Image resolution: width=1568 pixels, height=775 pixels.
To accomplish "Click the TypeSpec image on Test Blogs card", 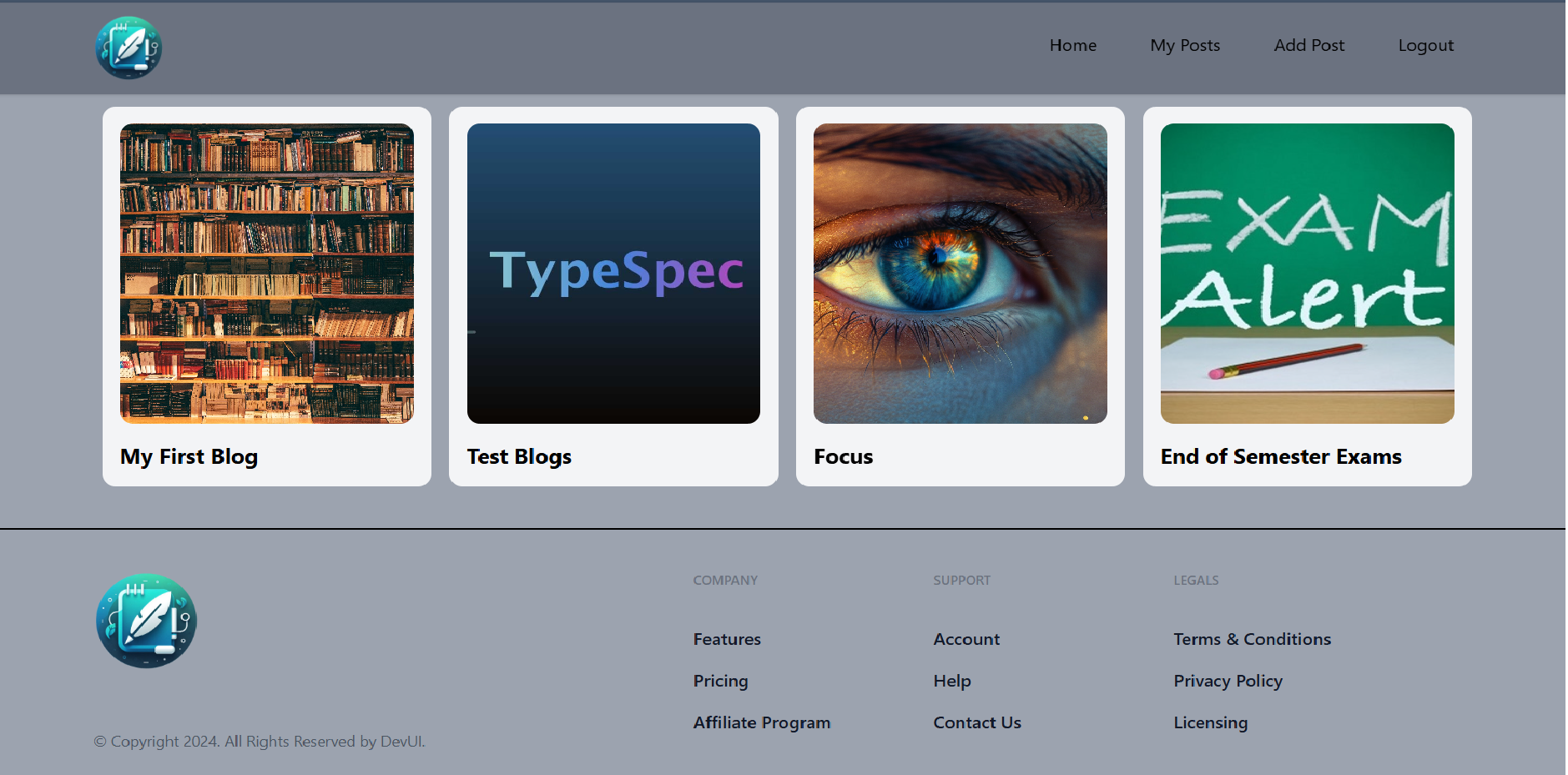I will pos(613,273).
